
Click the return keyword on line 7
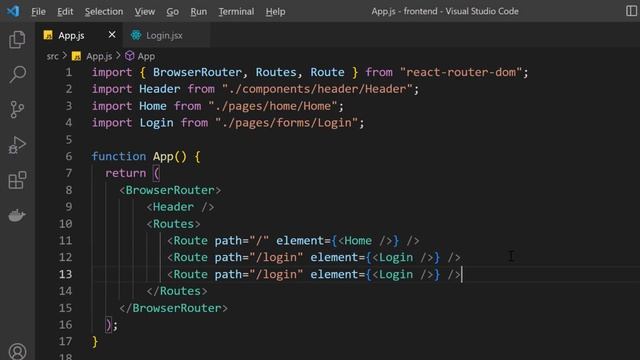click(126, 173)
